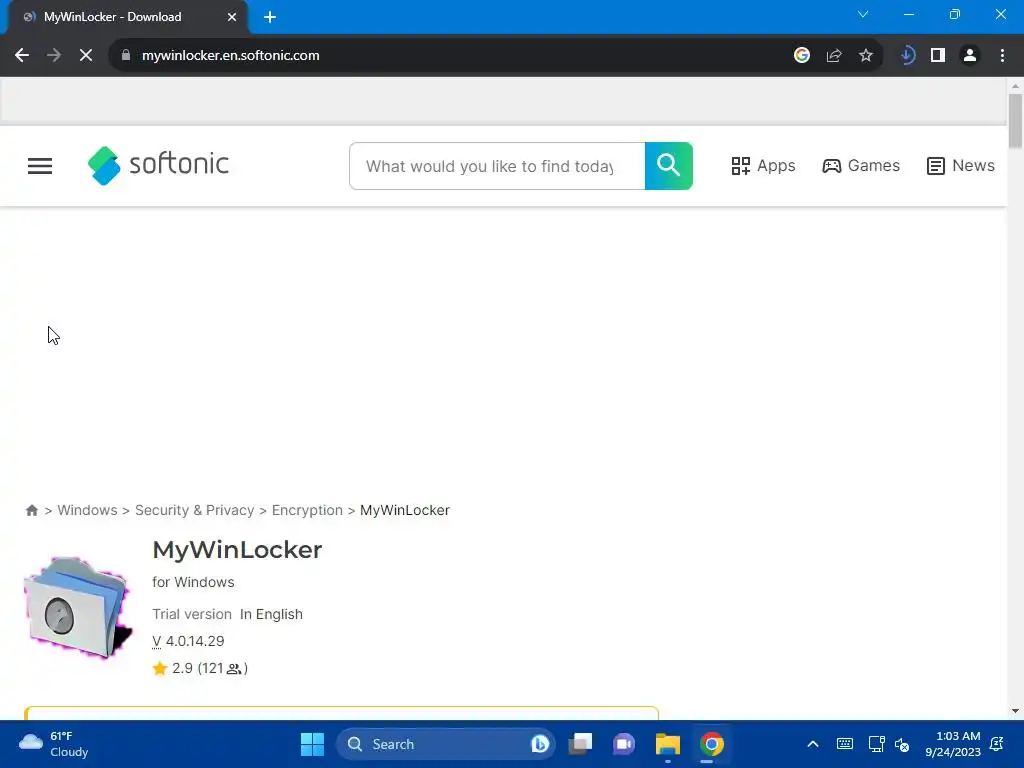This screenshot has height=768, width=1024.
Task: Click the MyWinLocker page heading
Action: click(237, 550)
